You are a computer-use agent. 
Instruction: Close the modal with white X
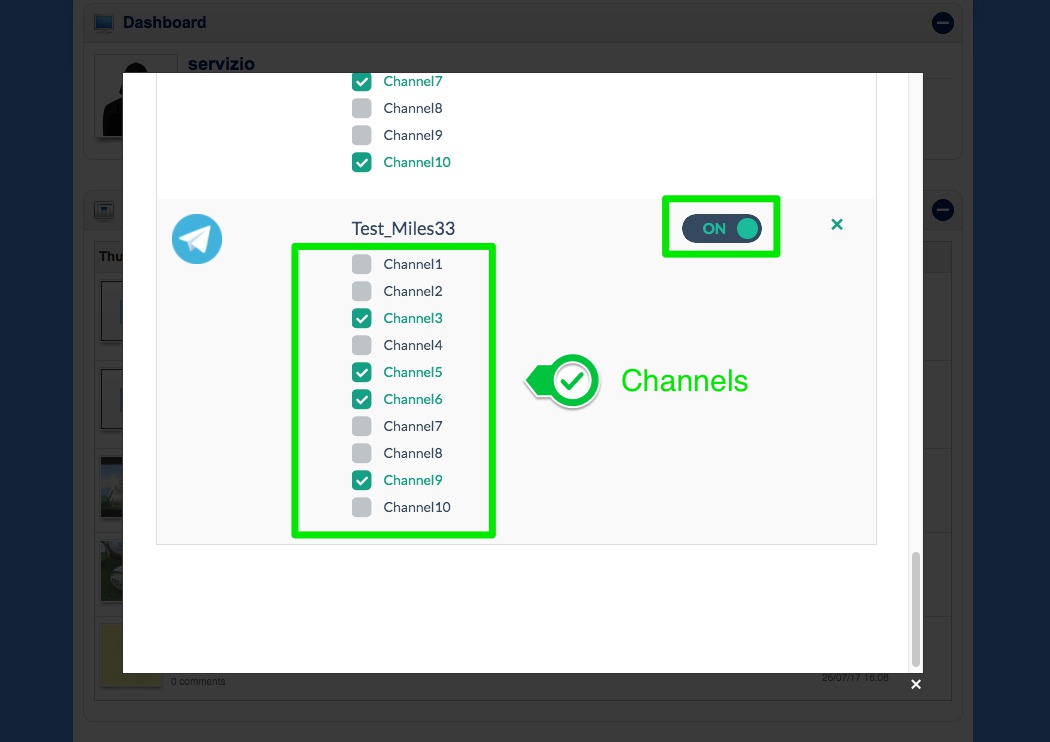[x=915, y=685]
